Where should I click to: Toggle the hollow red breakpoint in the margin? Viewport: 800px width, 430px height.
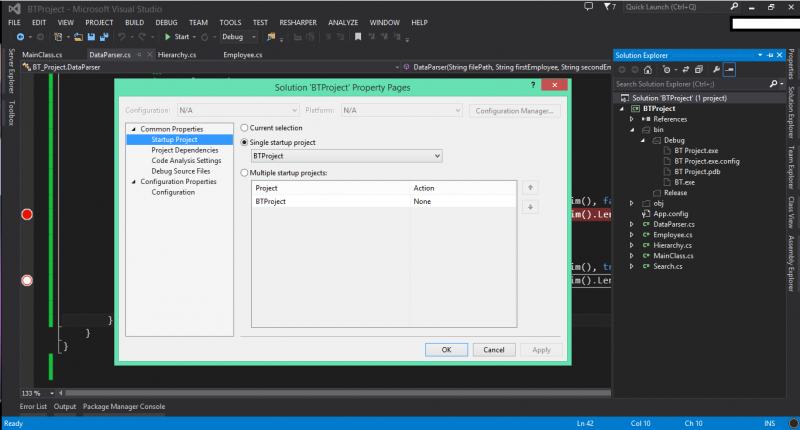pyautogui.click(x=27, y=280)
